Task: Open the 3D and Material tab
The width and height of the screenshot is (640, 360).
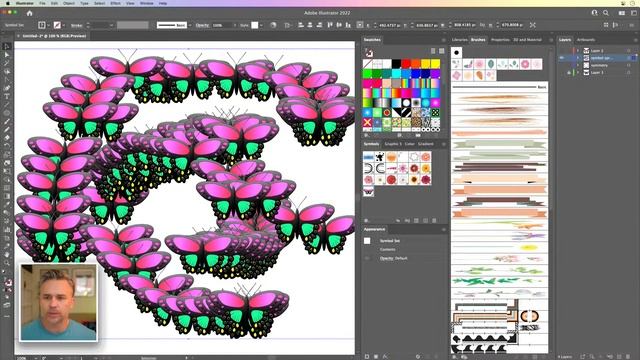Action: tap(527, 40)
